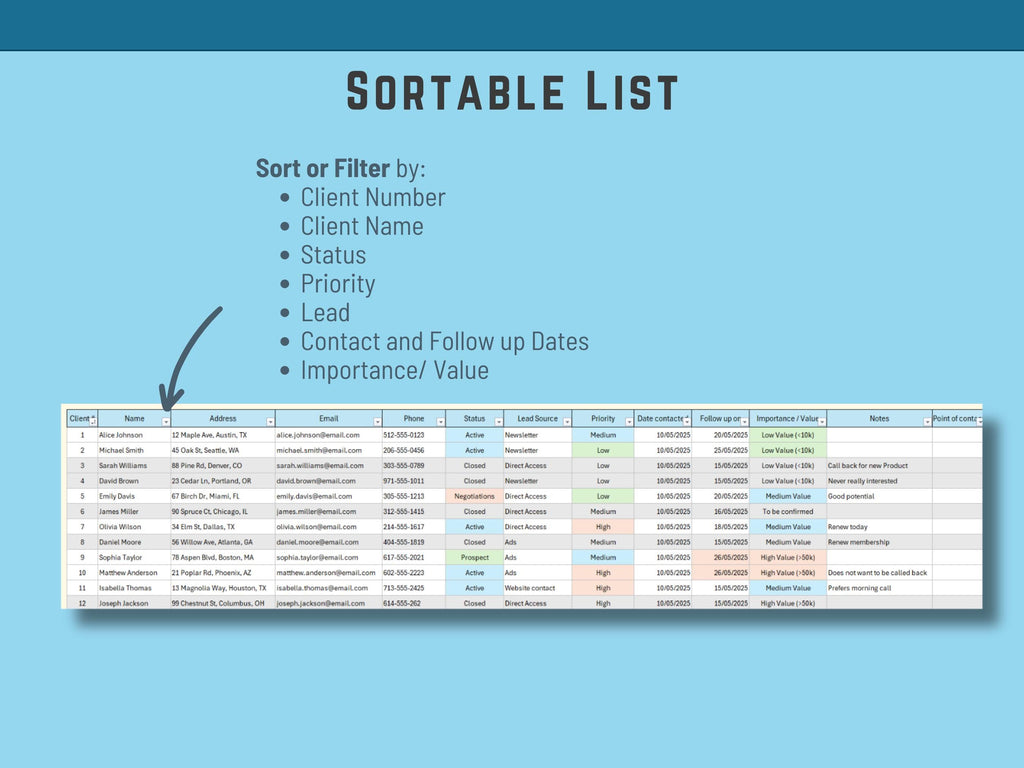Click the 'Call back for new Product' note
This screenshot has height=768, width=1024.
pyautogui.click(x=868, y=466)
